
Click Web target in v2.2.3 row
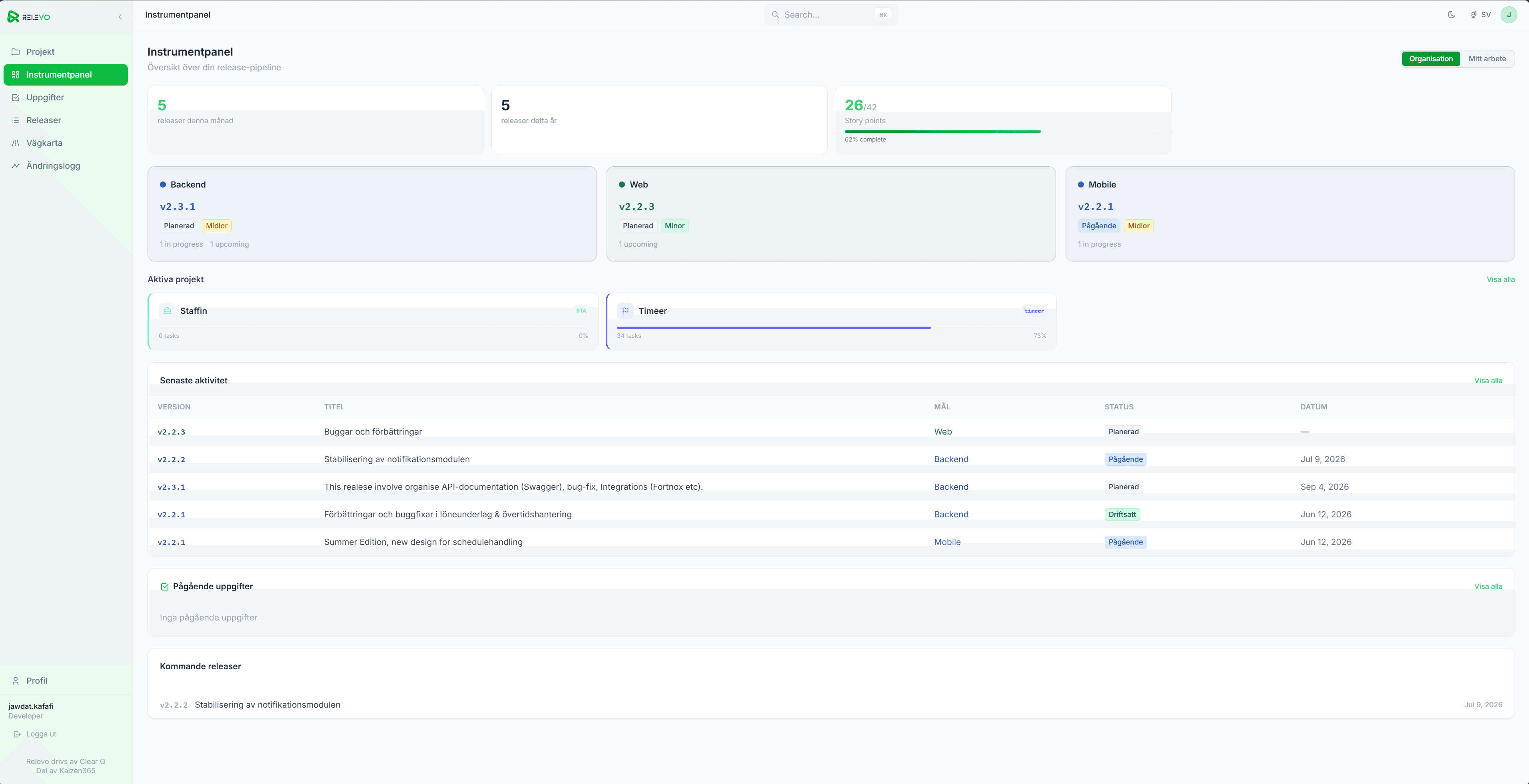[x=942, y=432]
